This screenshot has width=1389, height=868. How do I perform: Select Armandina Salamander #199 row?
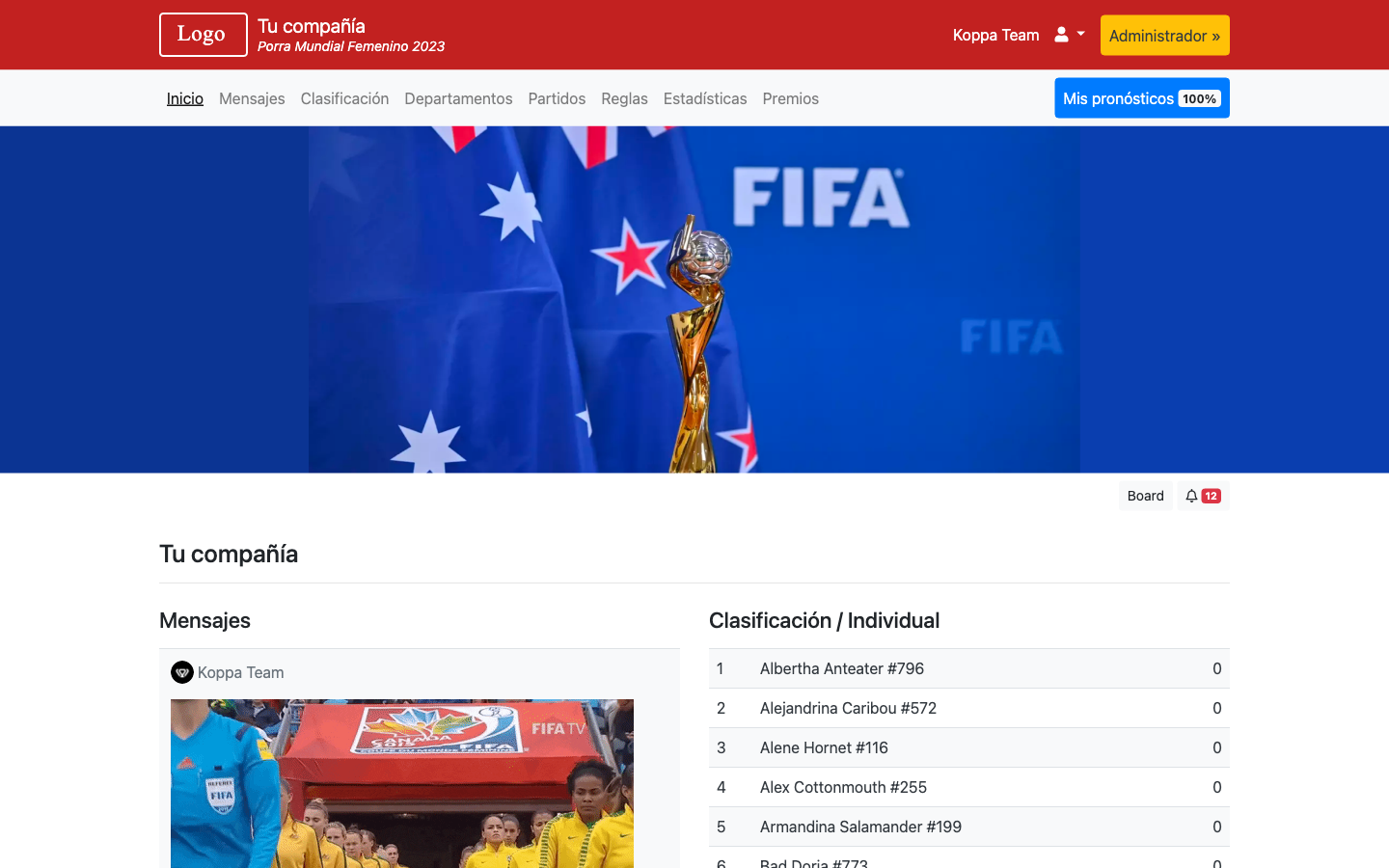click(x=969, y=827)
